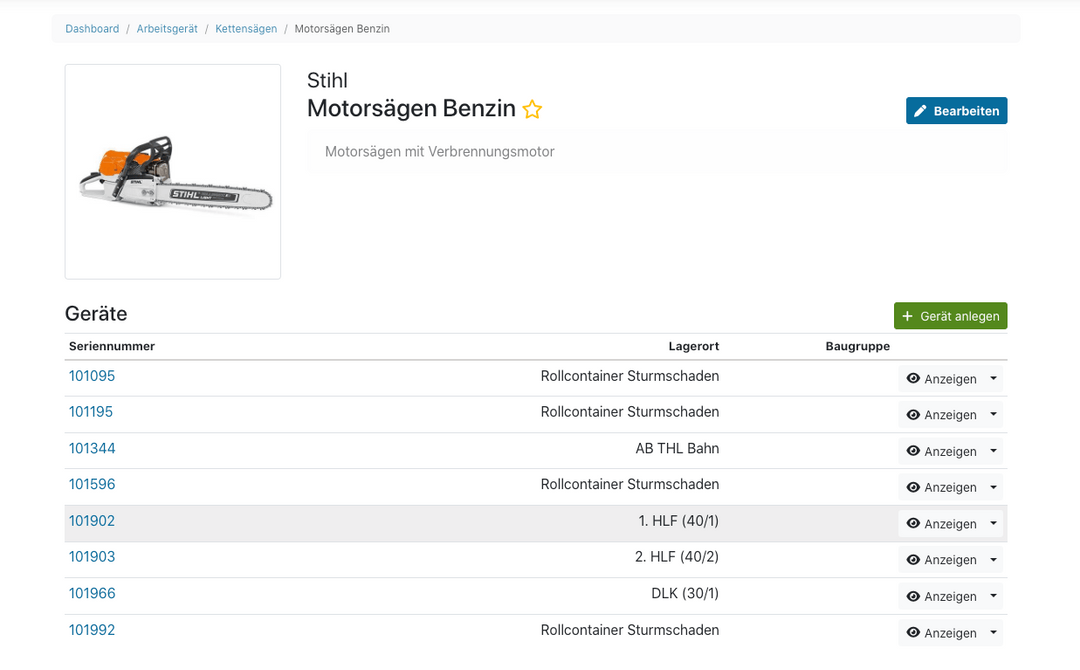Click the Seriennummer column header
The height and width of the screenshot is (670, 1080).
coord(112,346)
